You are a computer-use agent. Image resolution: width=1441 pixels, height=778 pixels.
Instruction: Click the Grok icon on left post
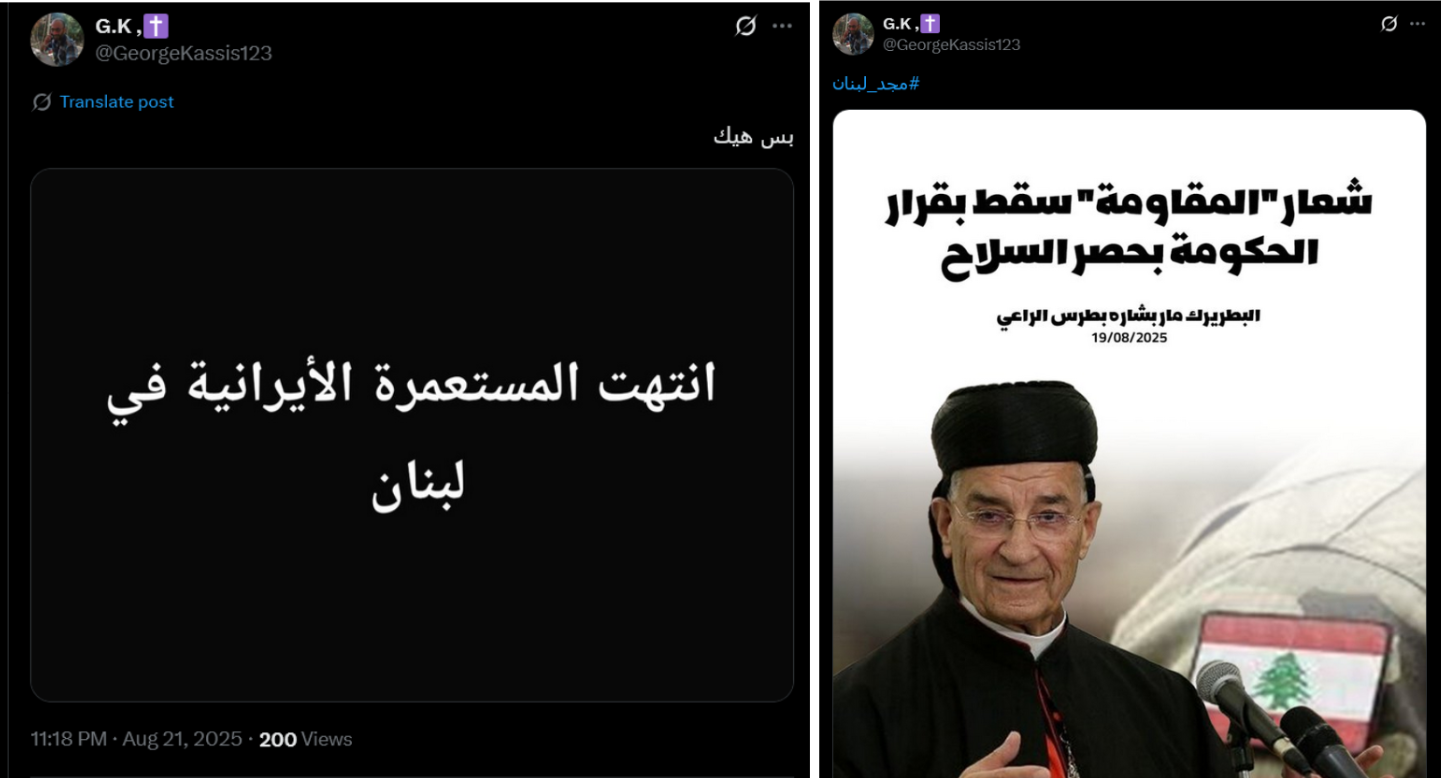point(746,27)
